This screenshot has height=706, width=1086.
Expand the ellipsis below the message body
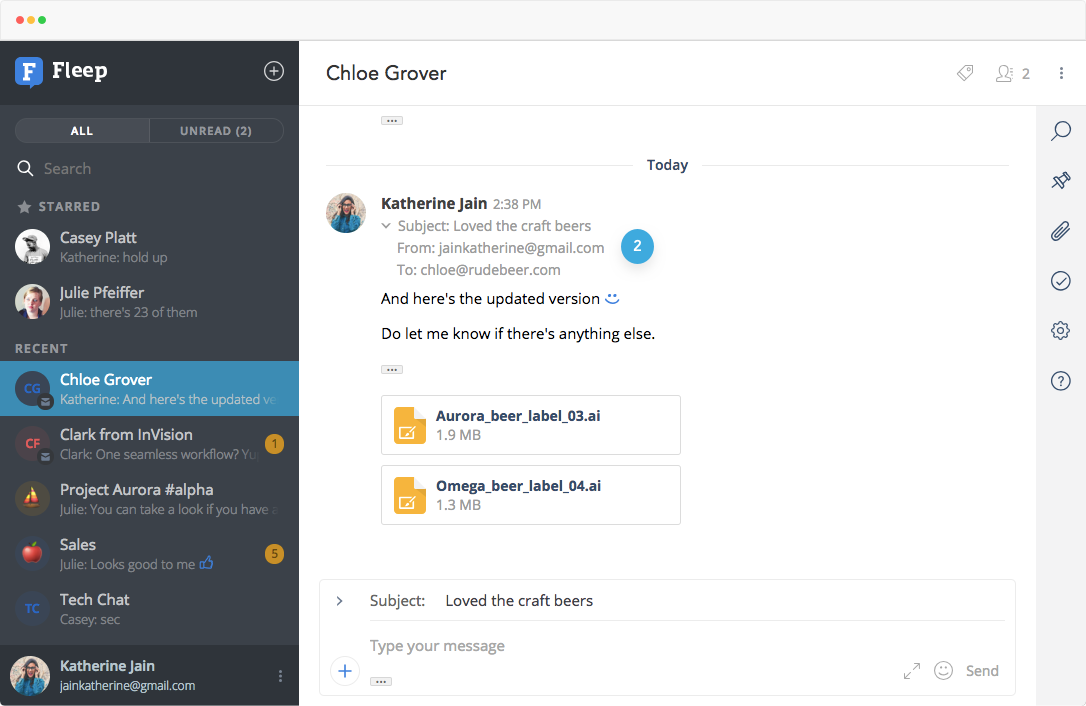392,369
